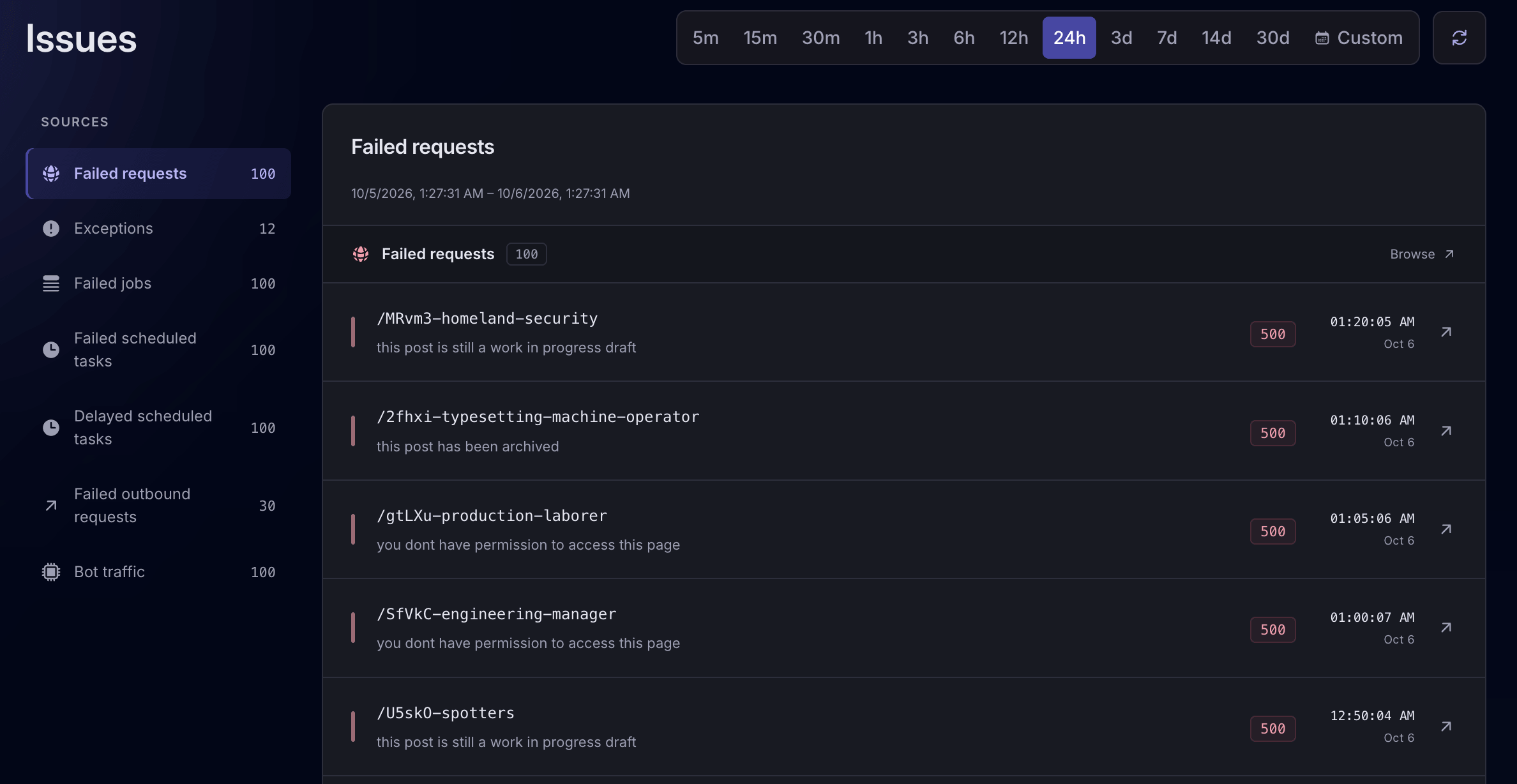Select the 15m time range

coord(760,38)
